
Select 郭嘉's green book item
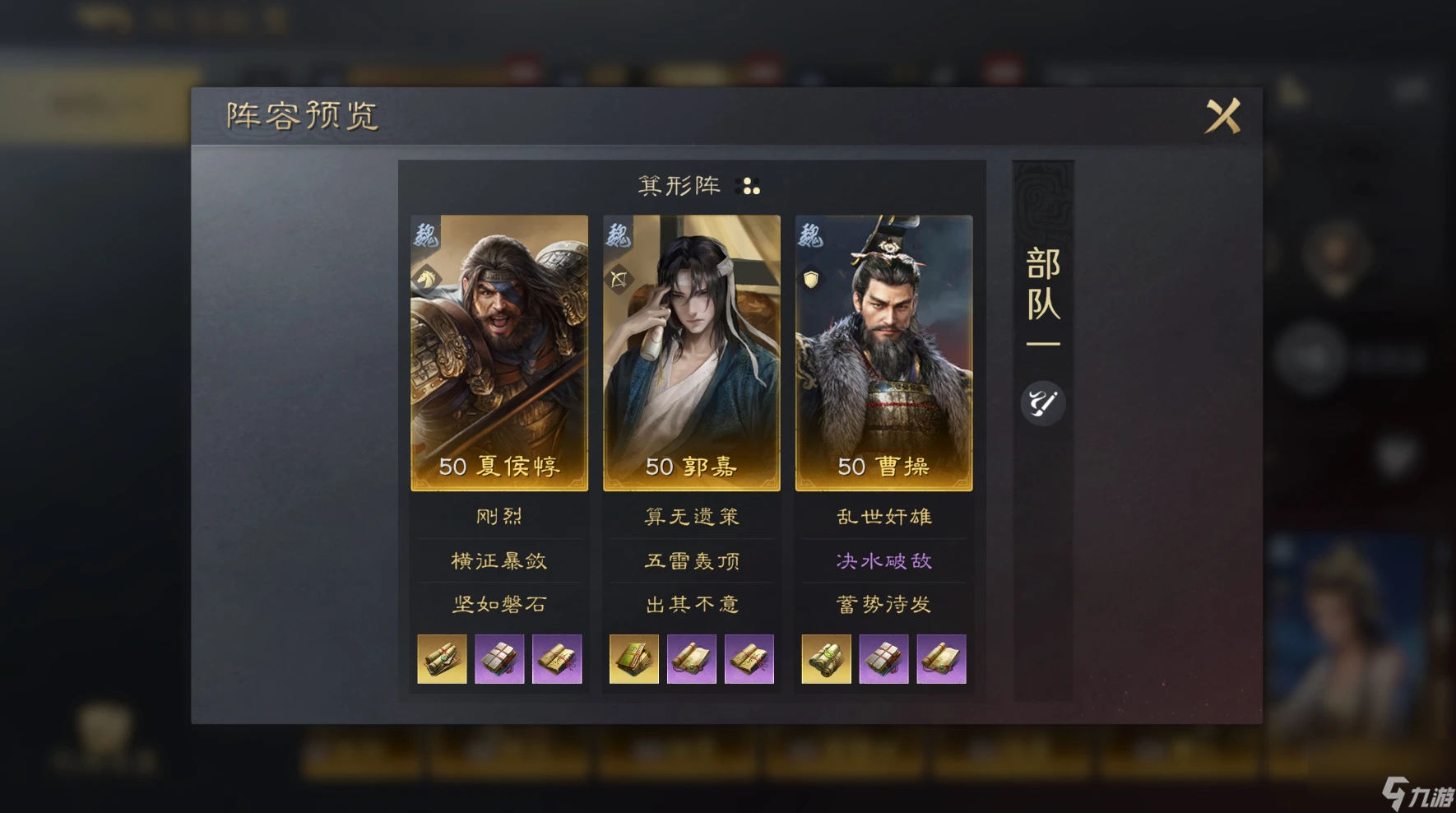pos(634,659)
